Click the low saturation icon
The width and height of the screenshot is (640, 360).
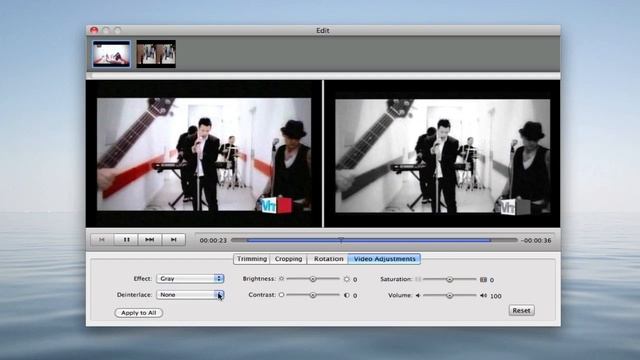[418, 279]
